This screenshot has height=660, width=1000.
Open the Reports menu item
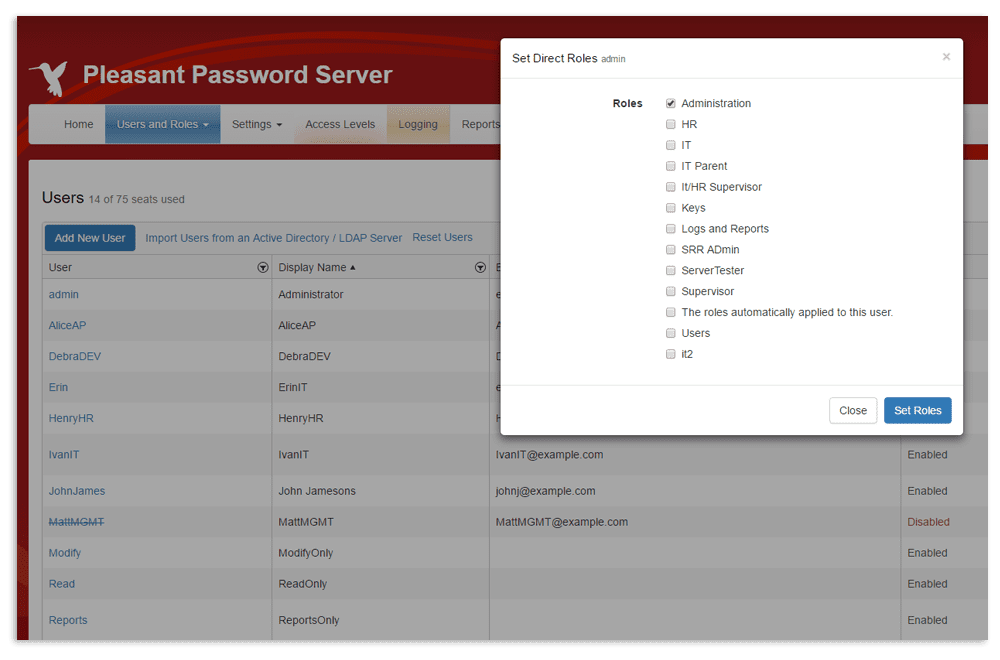pos(480,124)
